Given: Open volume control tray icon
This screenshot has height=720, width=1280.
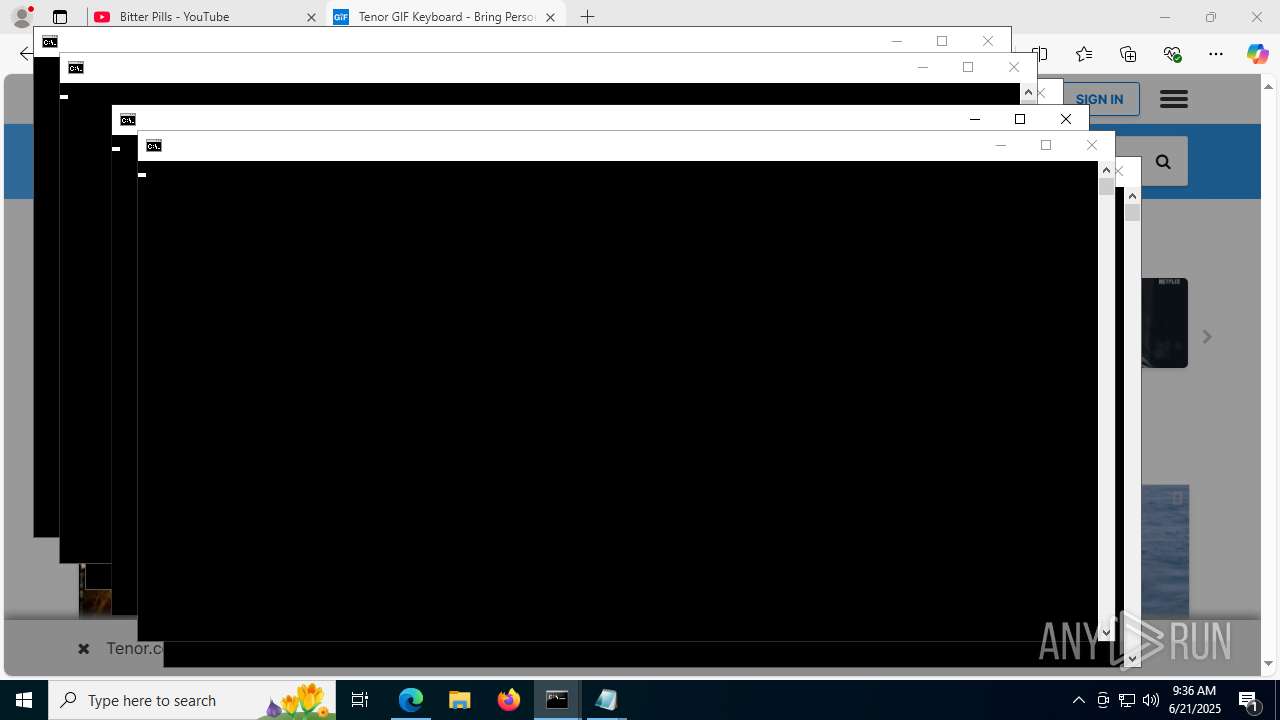Looking at the screenshot, I should (x=1151, y=700).
